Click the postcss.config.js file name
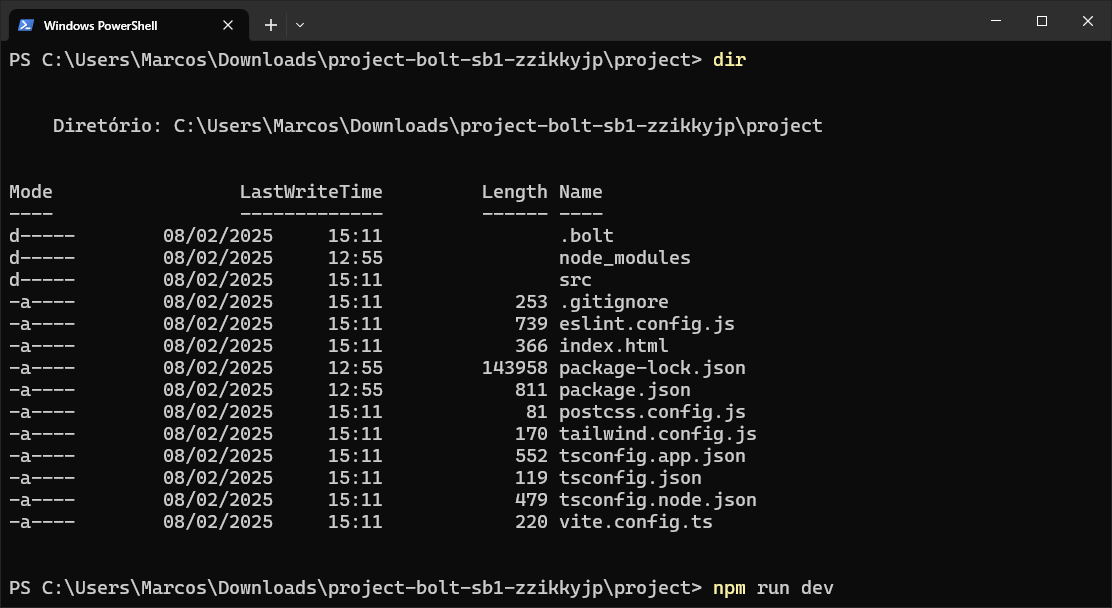The width and height of the screenshot is (1112, 608). click(x=652, y=411)
